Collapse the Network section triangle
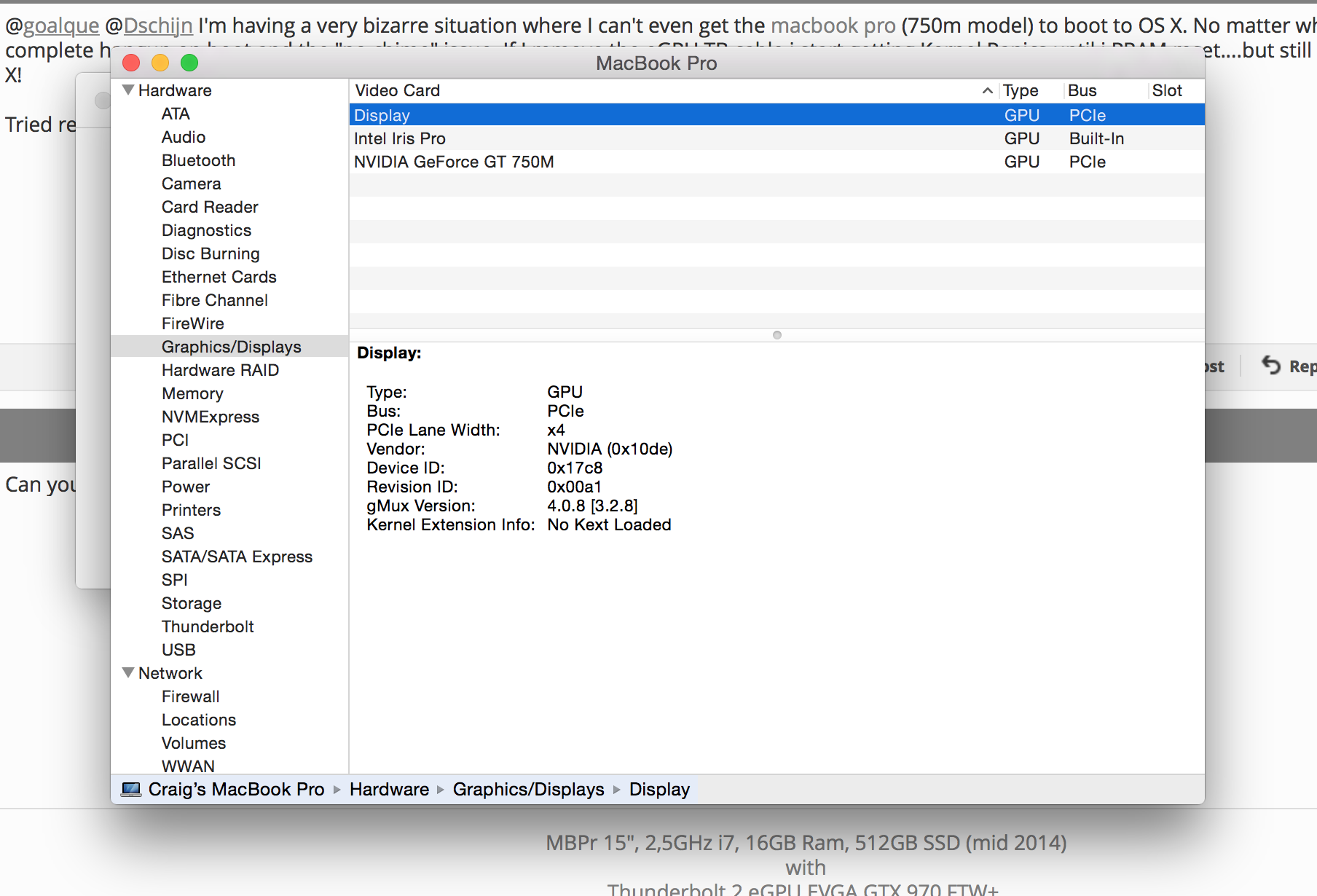The image size is (1317, 896). pos(128,672)
